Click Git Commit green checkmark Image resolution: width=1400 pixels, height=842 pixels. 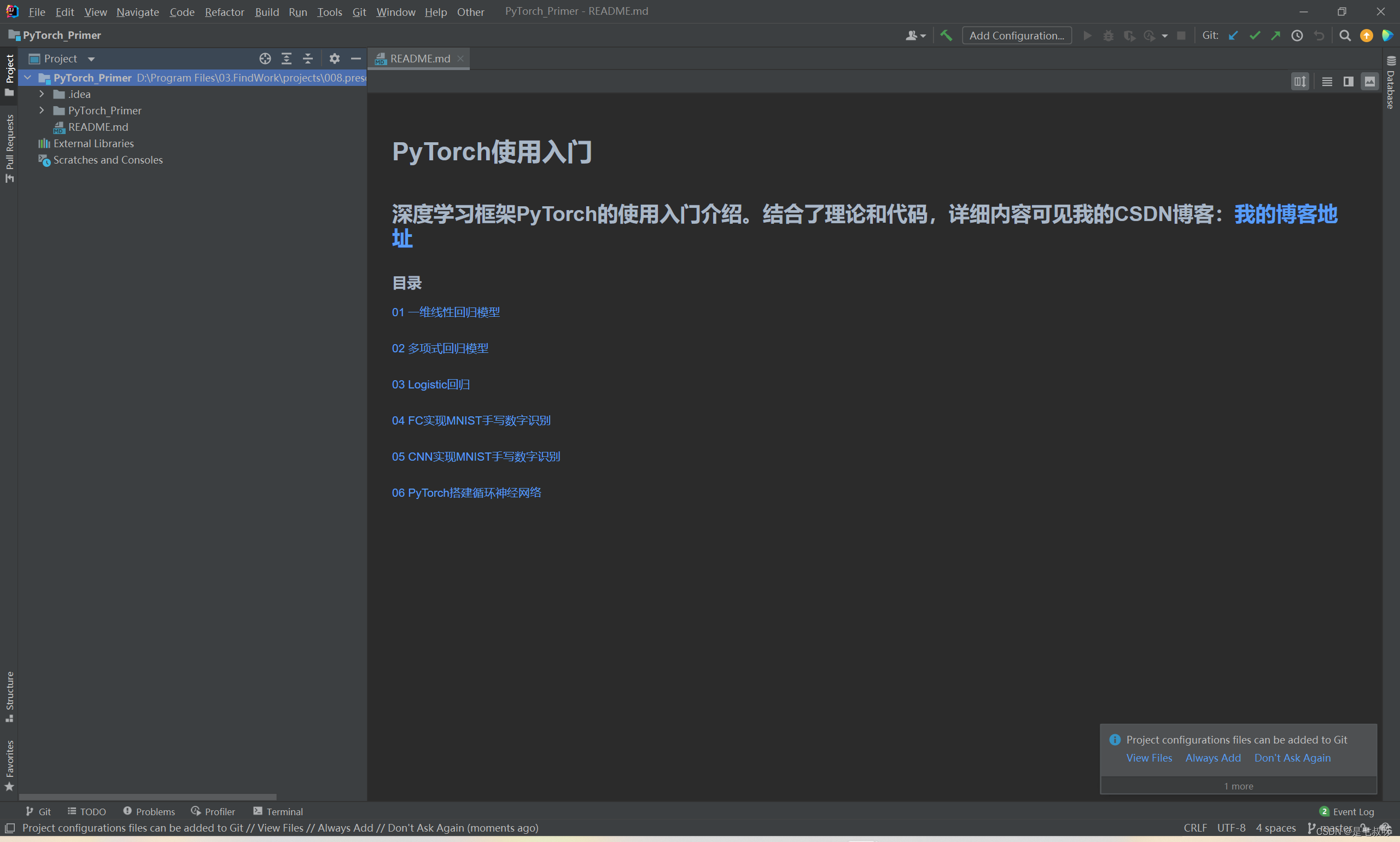click(x=1255, y=35)
